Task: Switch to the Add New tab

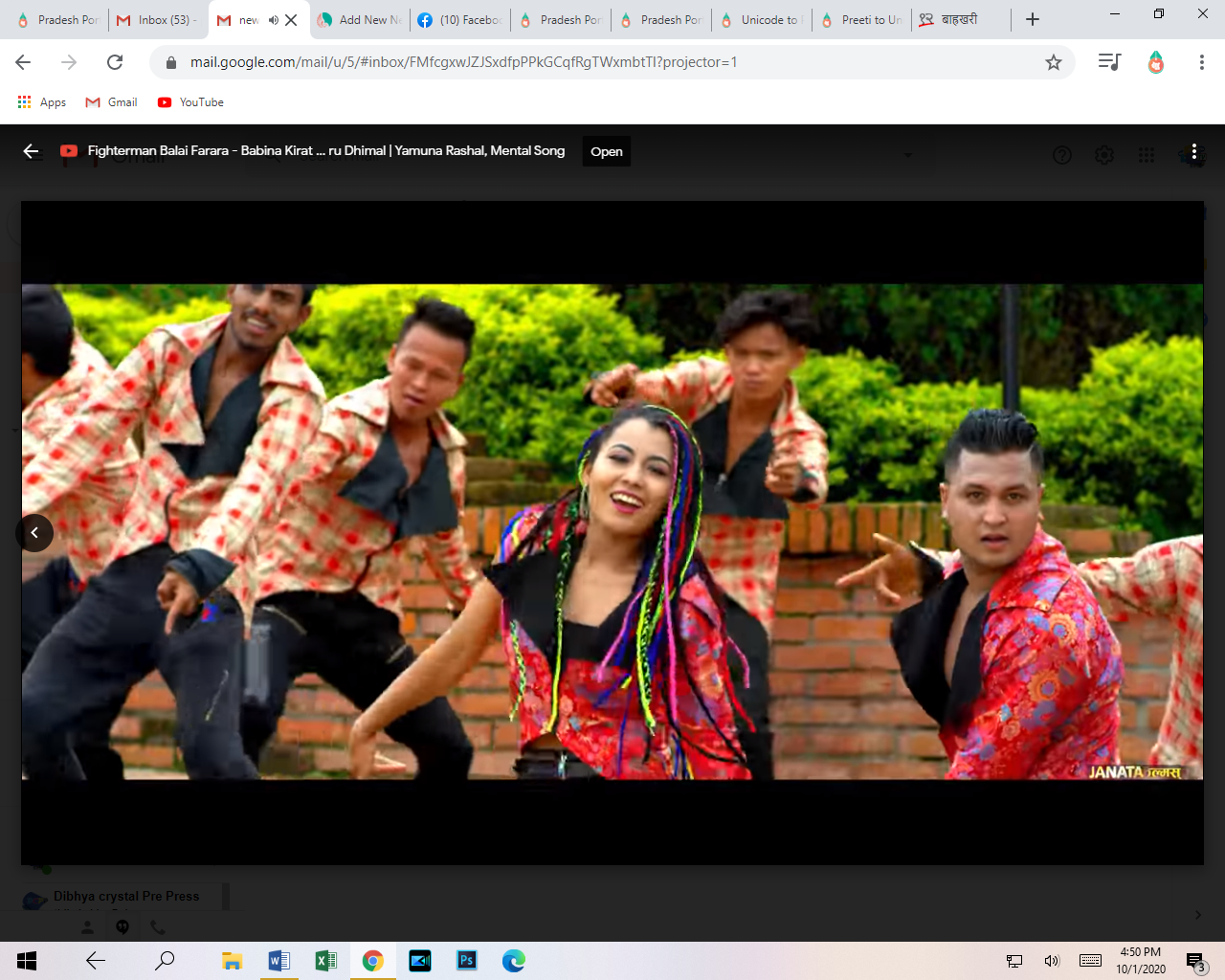Action: [x=361, y=19]
